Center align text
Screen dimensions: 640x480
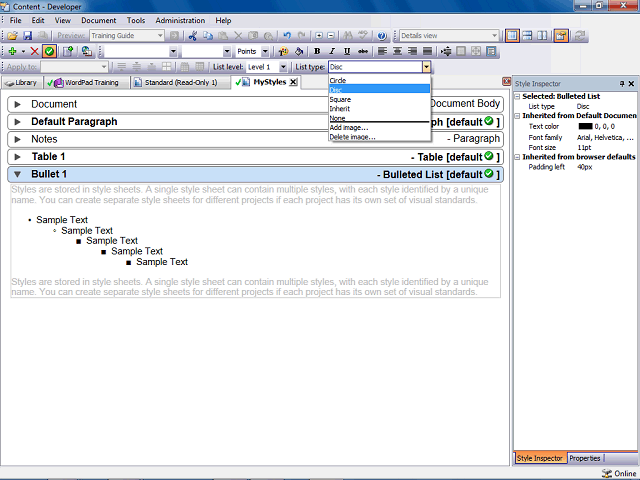pyautogui.click(x=397, y=51)
